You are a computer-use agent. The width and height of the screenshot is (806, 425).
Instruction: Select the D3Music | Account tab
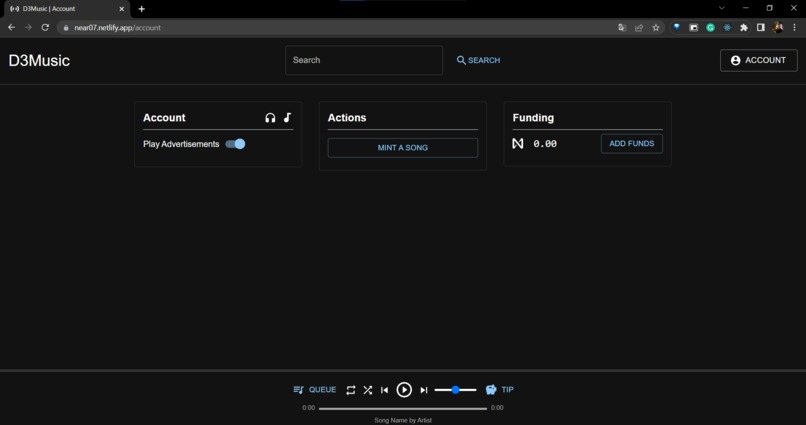pos(67,9)
